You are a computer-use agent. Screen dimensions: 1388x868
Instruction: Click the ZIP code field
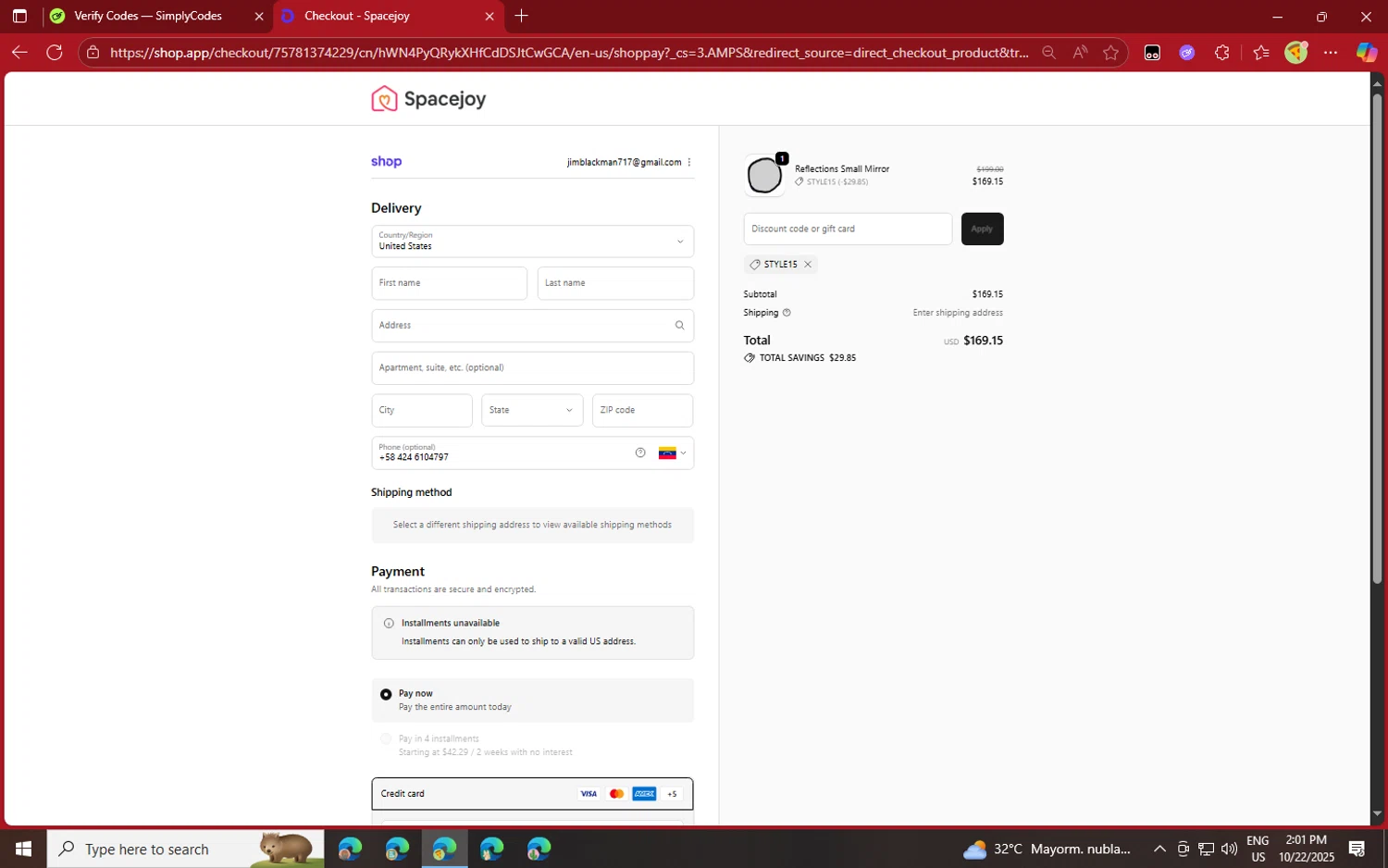[x=642, y=410]
